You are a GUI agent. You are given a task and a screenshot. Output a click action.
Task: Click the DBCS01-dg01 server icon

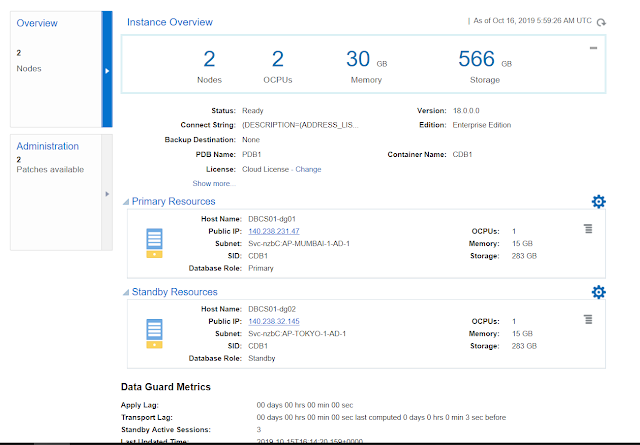pyautogui.click(x=154, y=243)
